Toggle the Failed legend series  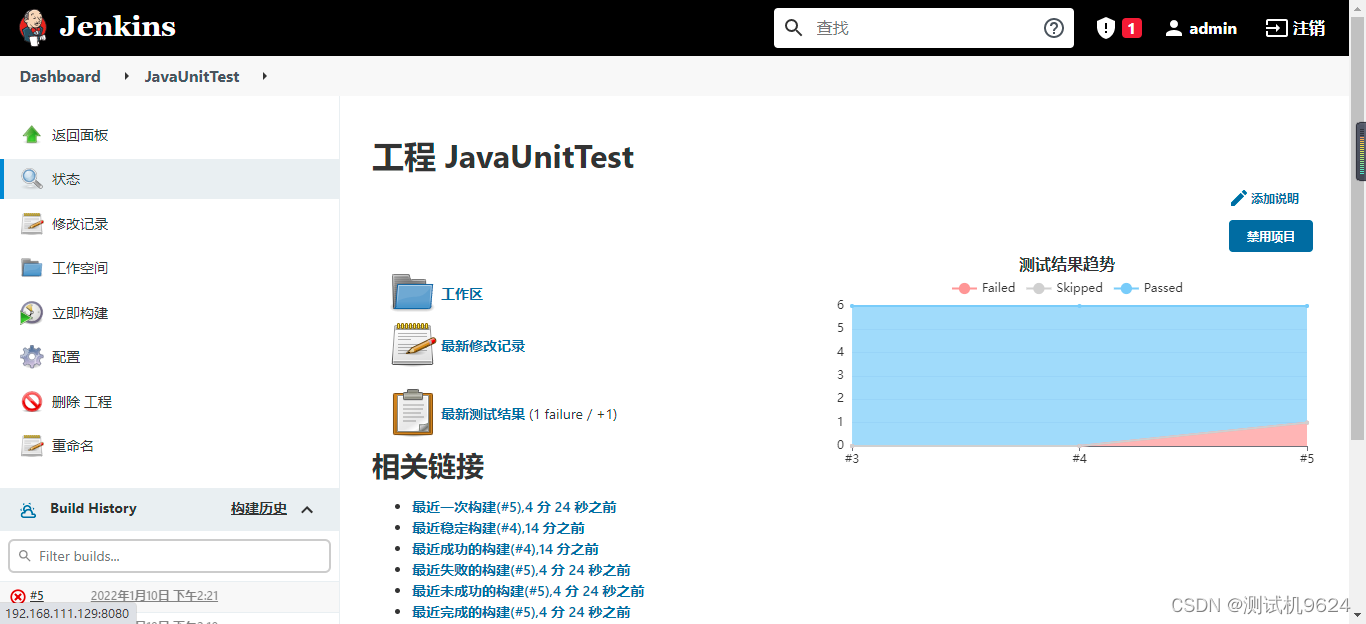click(983, 288)
